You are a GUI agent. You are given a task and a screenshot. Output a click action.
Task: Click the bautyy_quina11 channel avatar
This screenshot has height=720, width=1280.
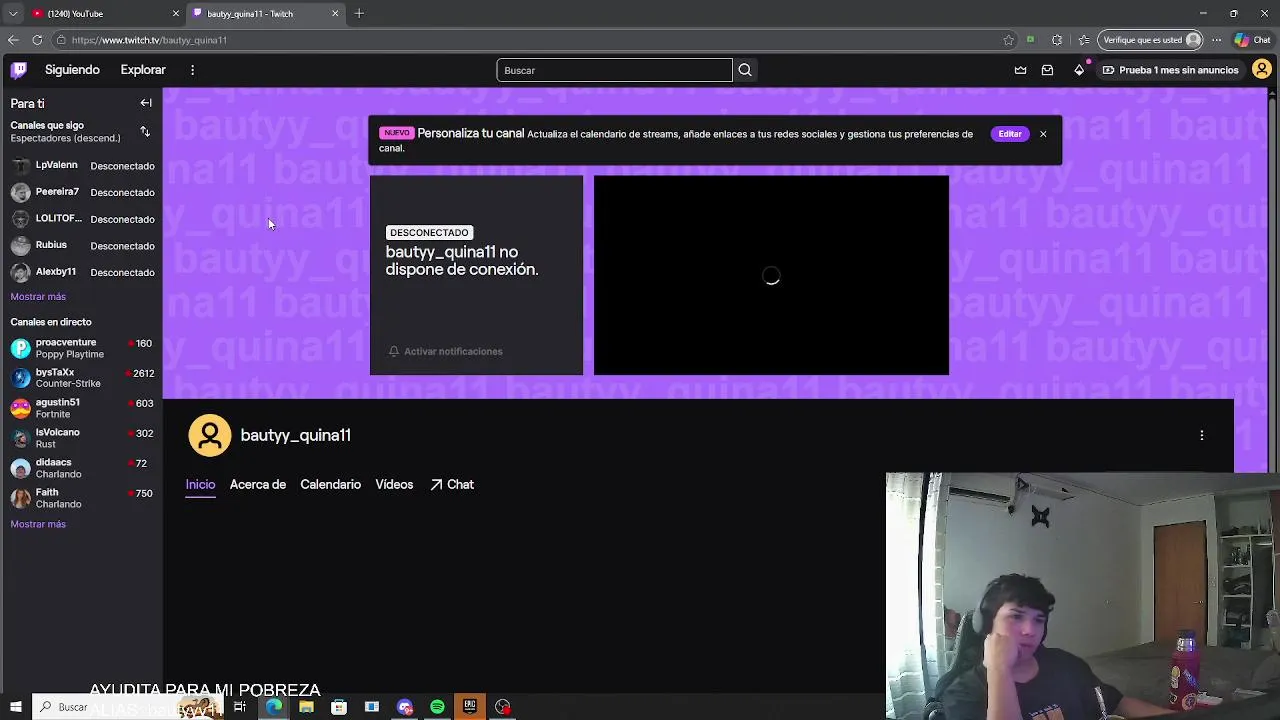click(x=210, y=435)
